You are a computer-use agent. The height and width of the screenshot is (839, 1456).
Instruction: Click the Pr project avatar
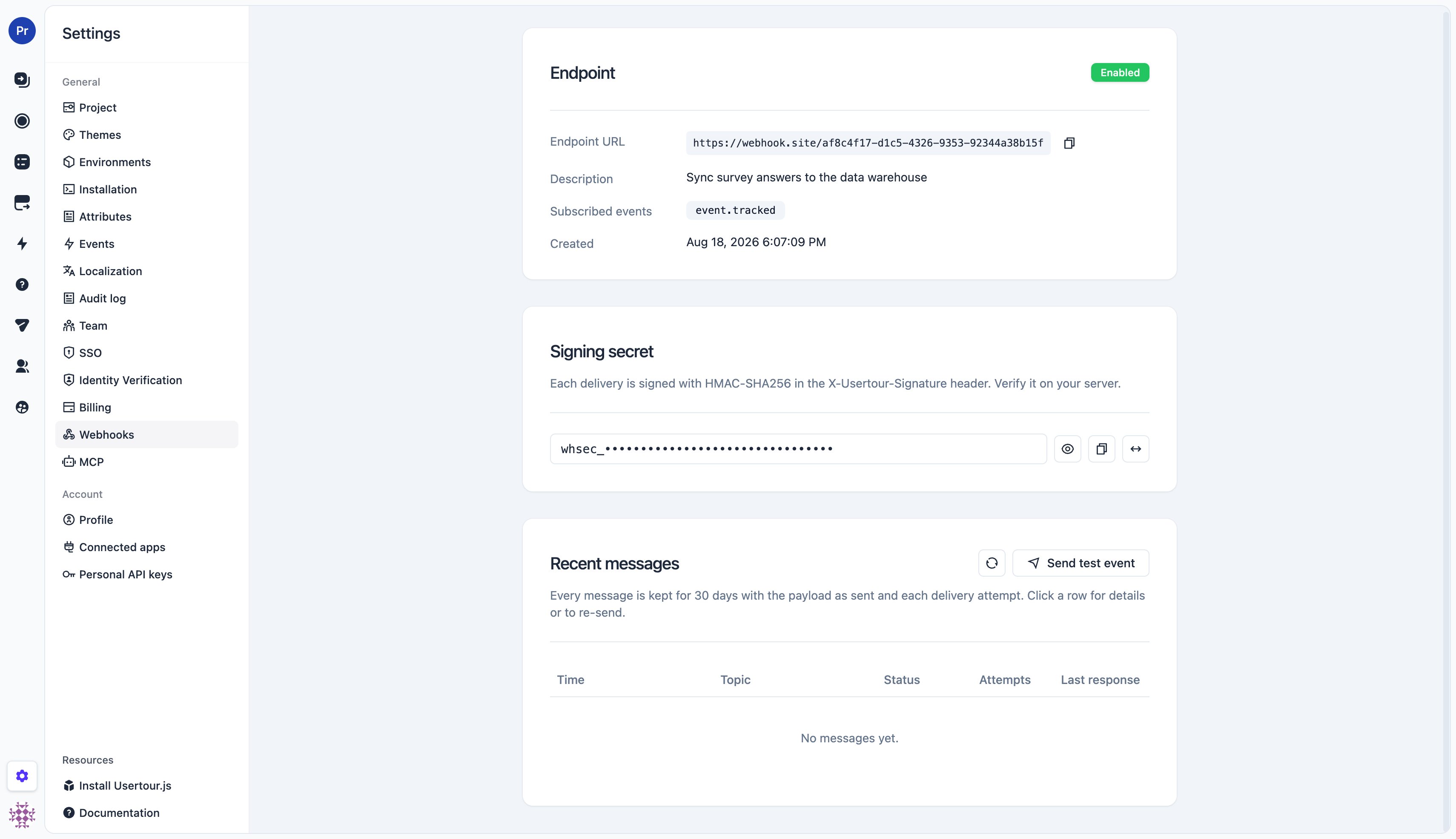[x=22, y=31]
